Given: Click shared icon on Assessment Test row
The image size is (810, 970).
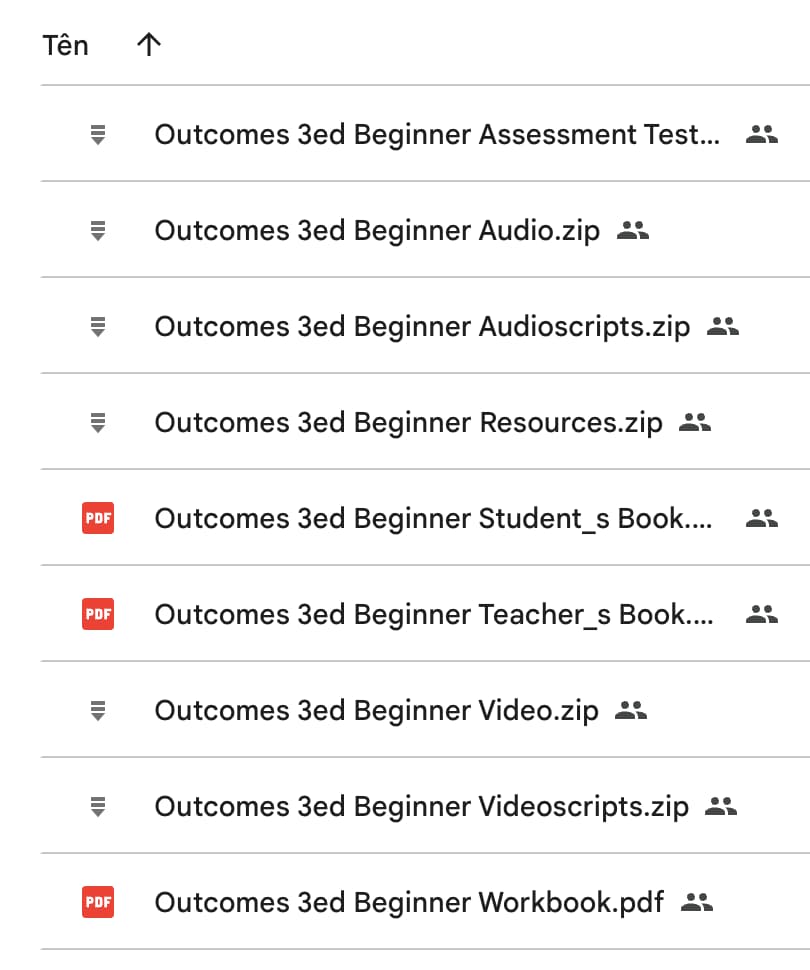Looking at the screenshot, I should pos(762,134).
